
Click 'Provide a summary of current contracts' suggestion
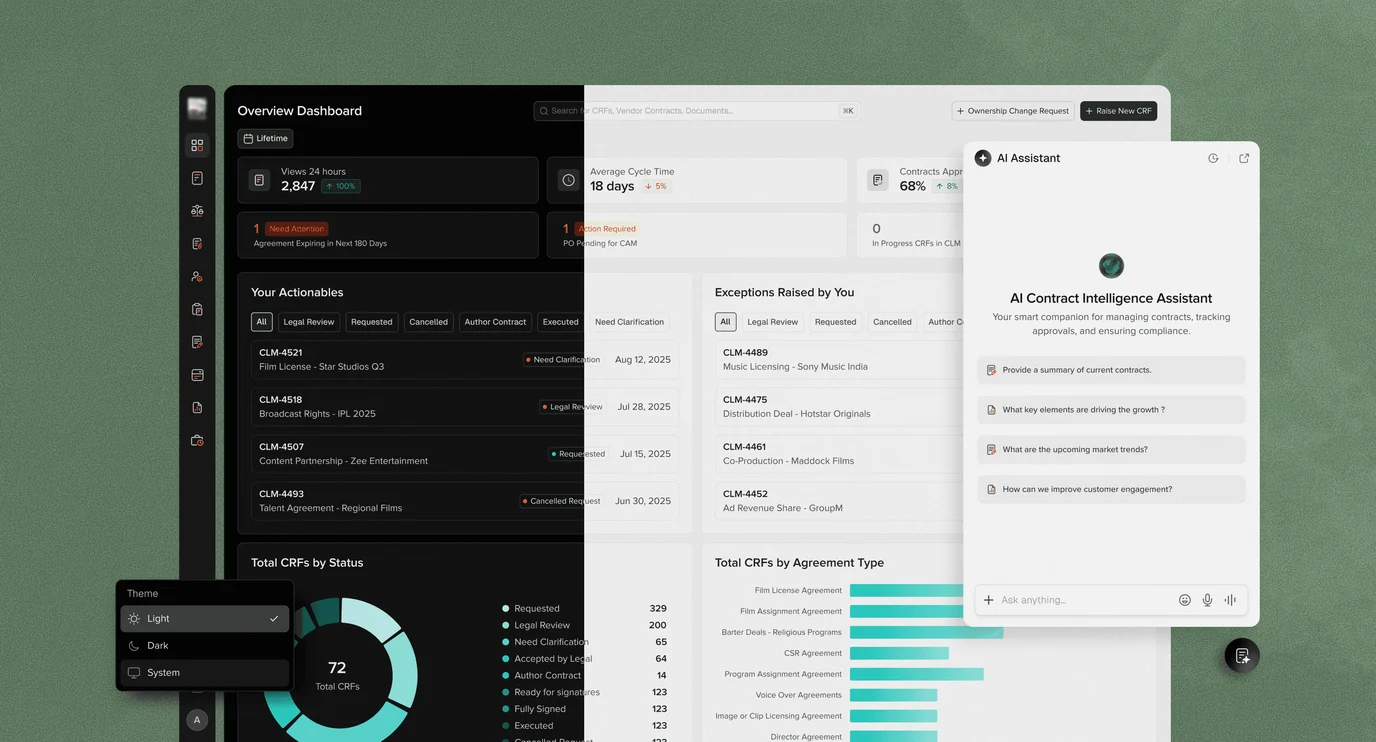(x=1111, y=370)
